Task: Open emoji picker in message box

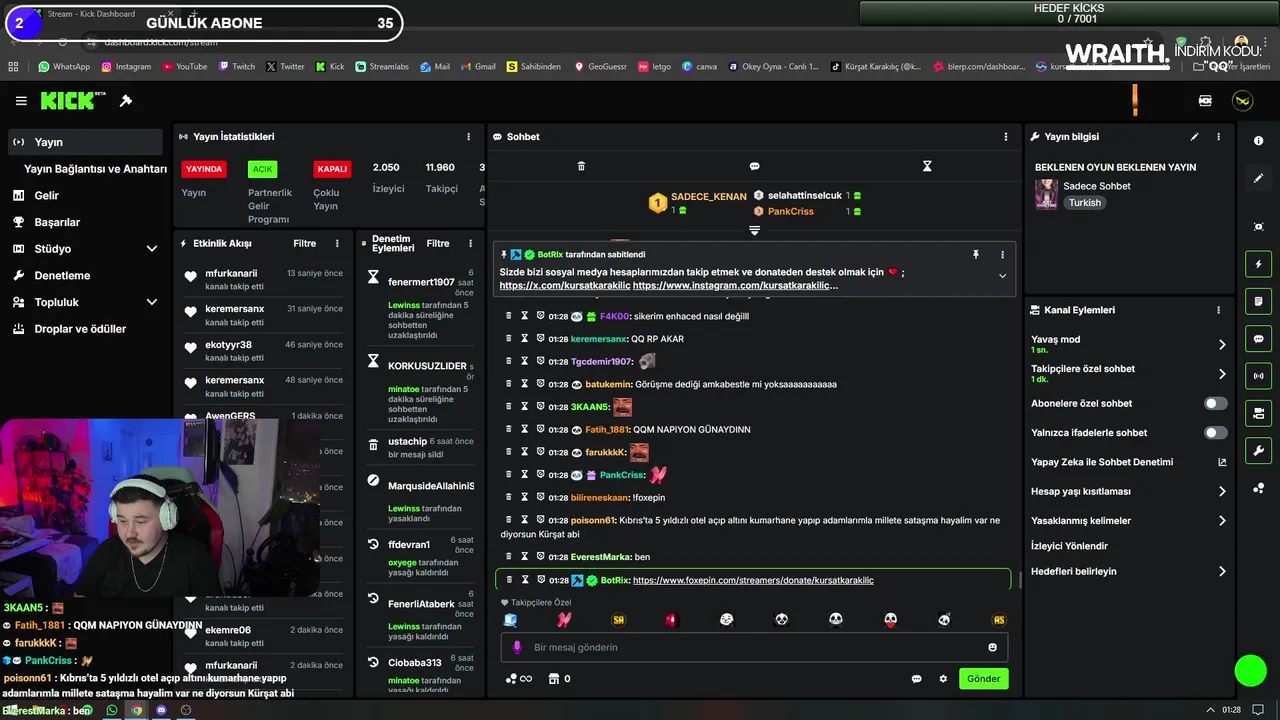Action: (x=992, y=647)
